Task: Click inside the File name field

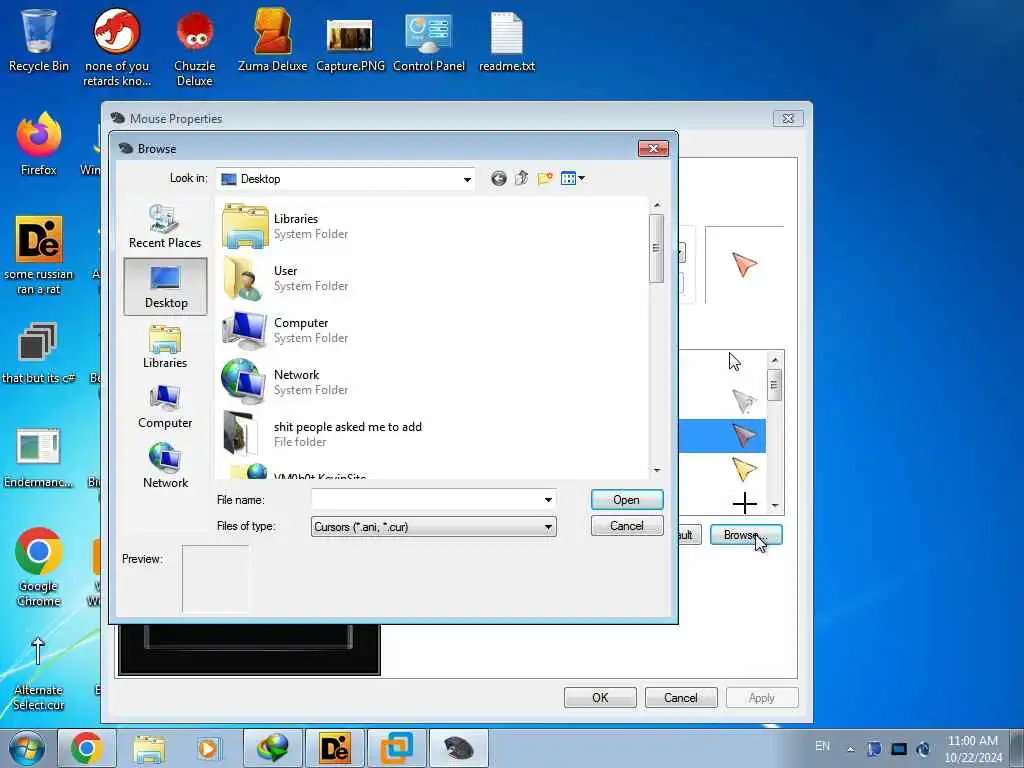Action: point(426,500)
